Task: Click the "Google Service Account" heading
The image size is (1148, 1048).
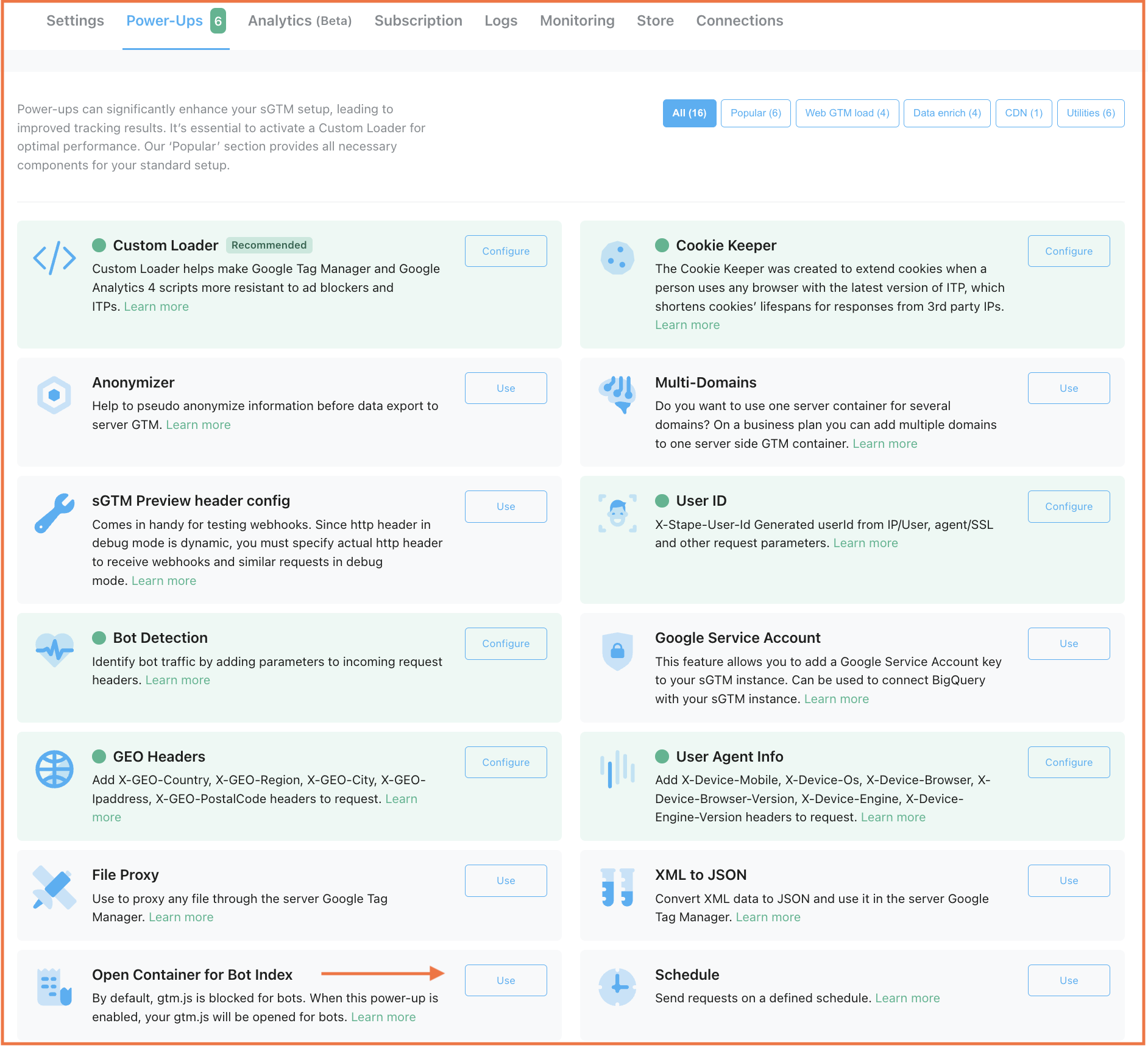Action: (737, 638)
